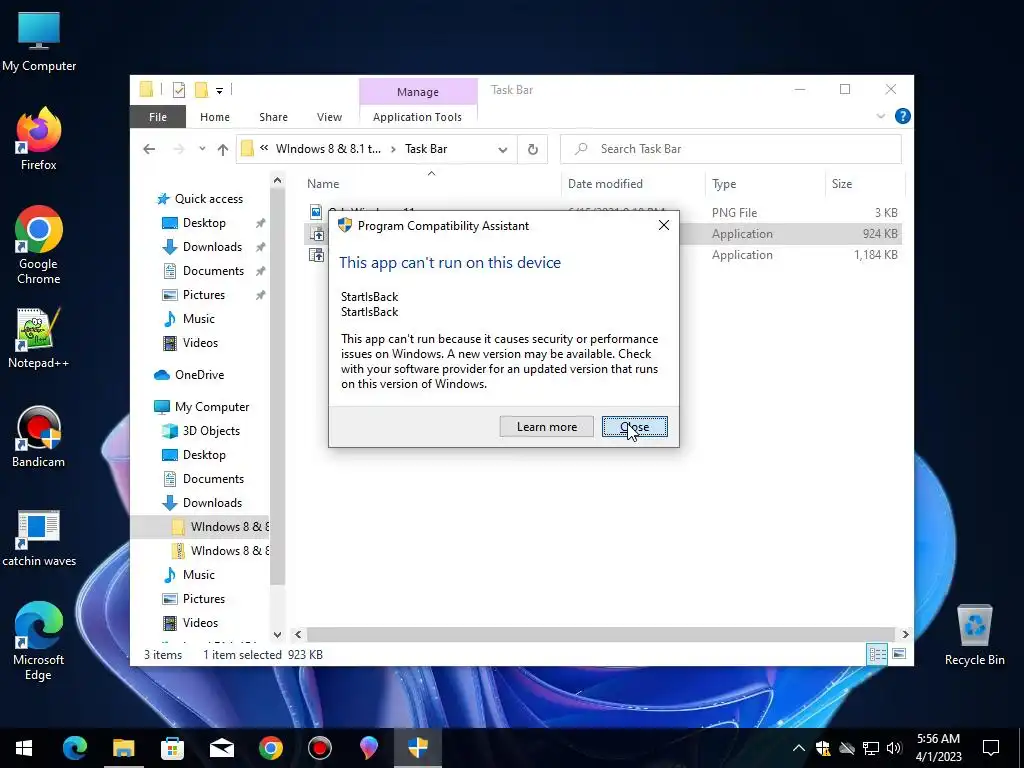Viewport: 1024px width, 768px height.
Task: Open Microsoft Edge desktop shortcut
Action: [x=39, y=641]
